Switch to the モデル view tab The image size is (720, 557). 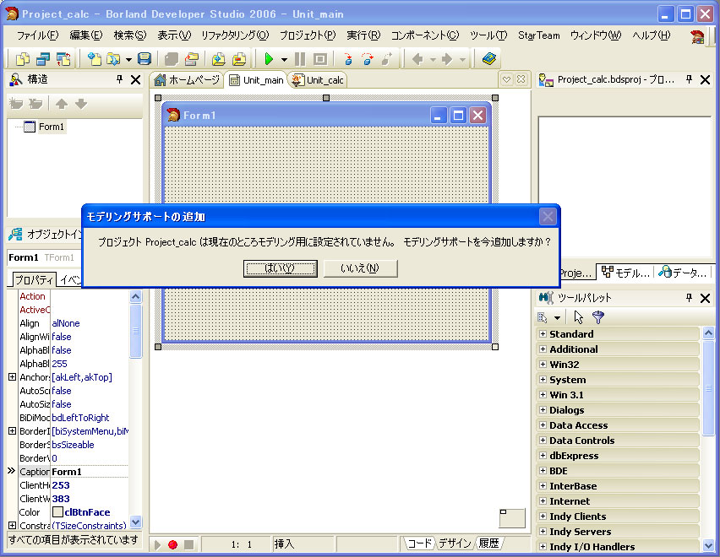tap(625, 273)
